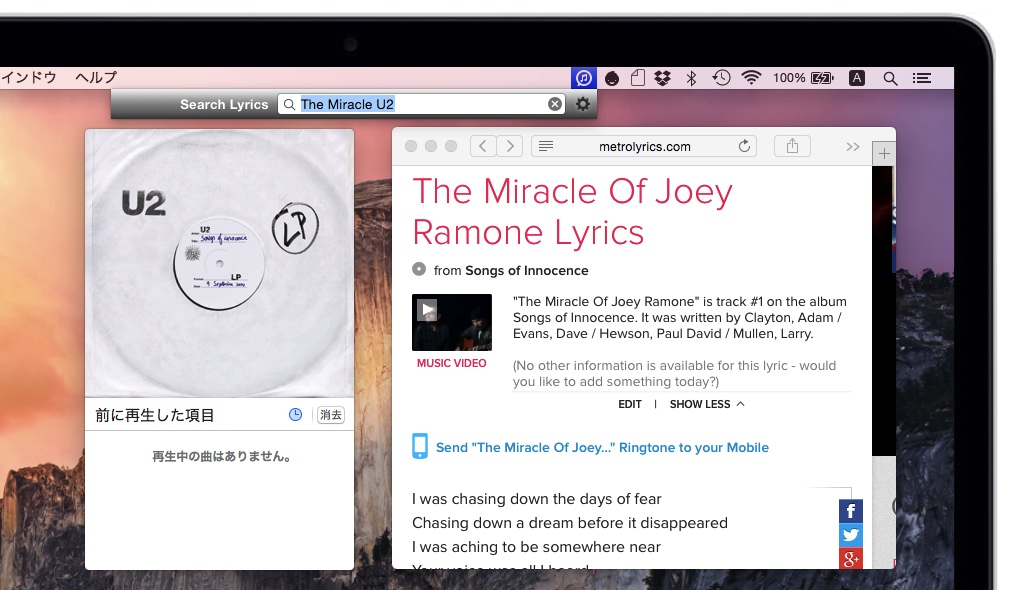Click the Bluetooth status icon

[x=691, y=78]
